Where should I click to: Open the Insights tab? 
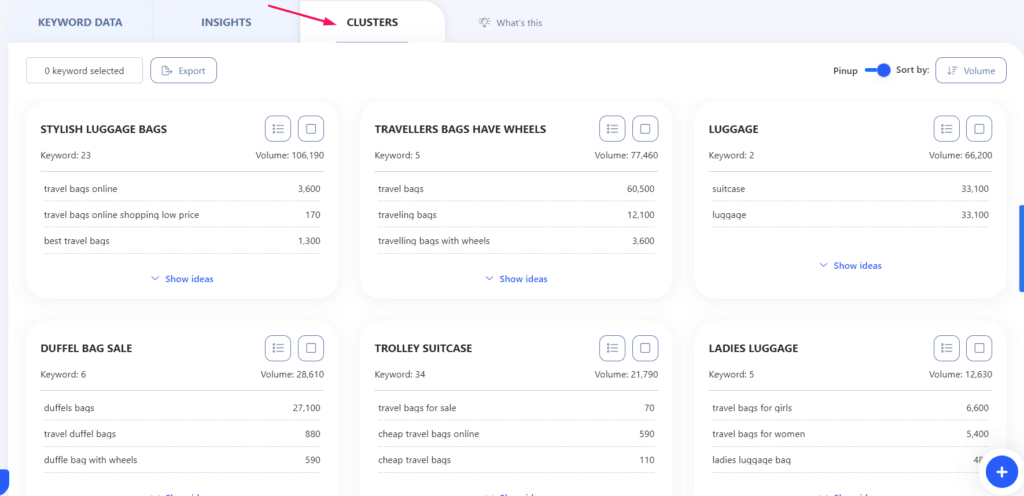point(226,22)
